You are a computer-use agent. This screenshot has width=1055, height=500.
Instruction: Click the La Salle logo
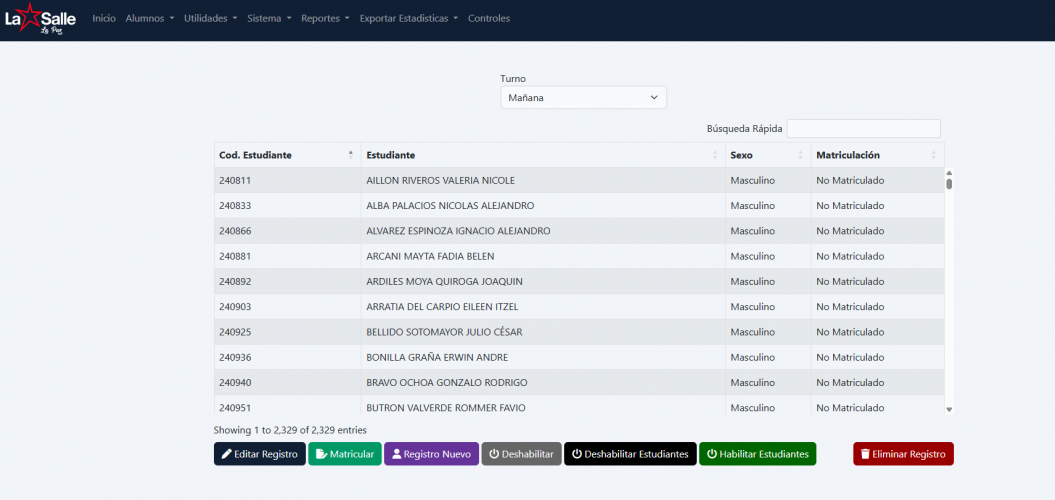[x=40, y=19]
